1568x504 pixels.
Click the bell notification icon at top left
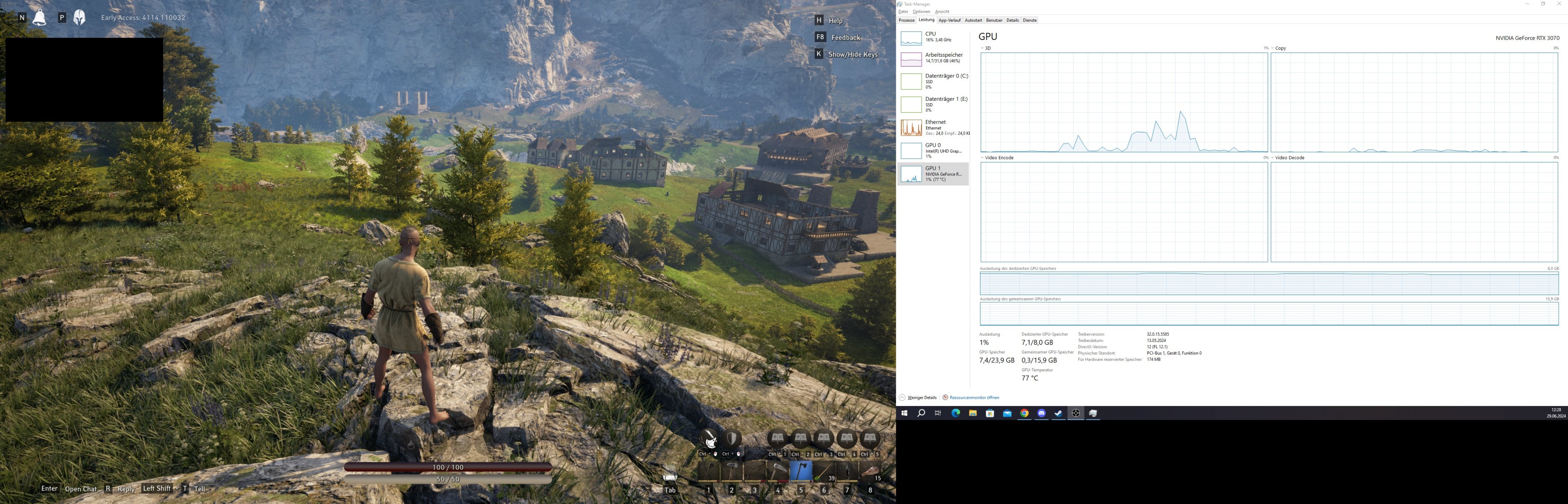pos(39,17)
